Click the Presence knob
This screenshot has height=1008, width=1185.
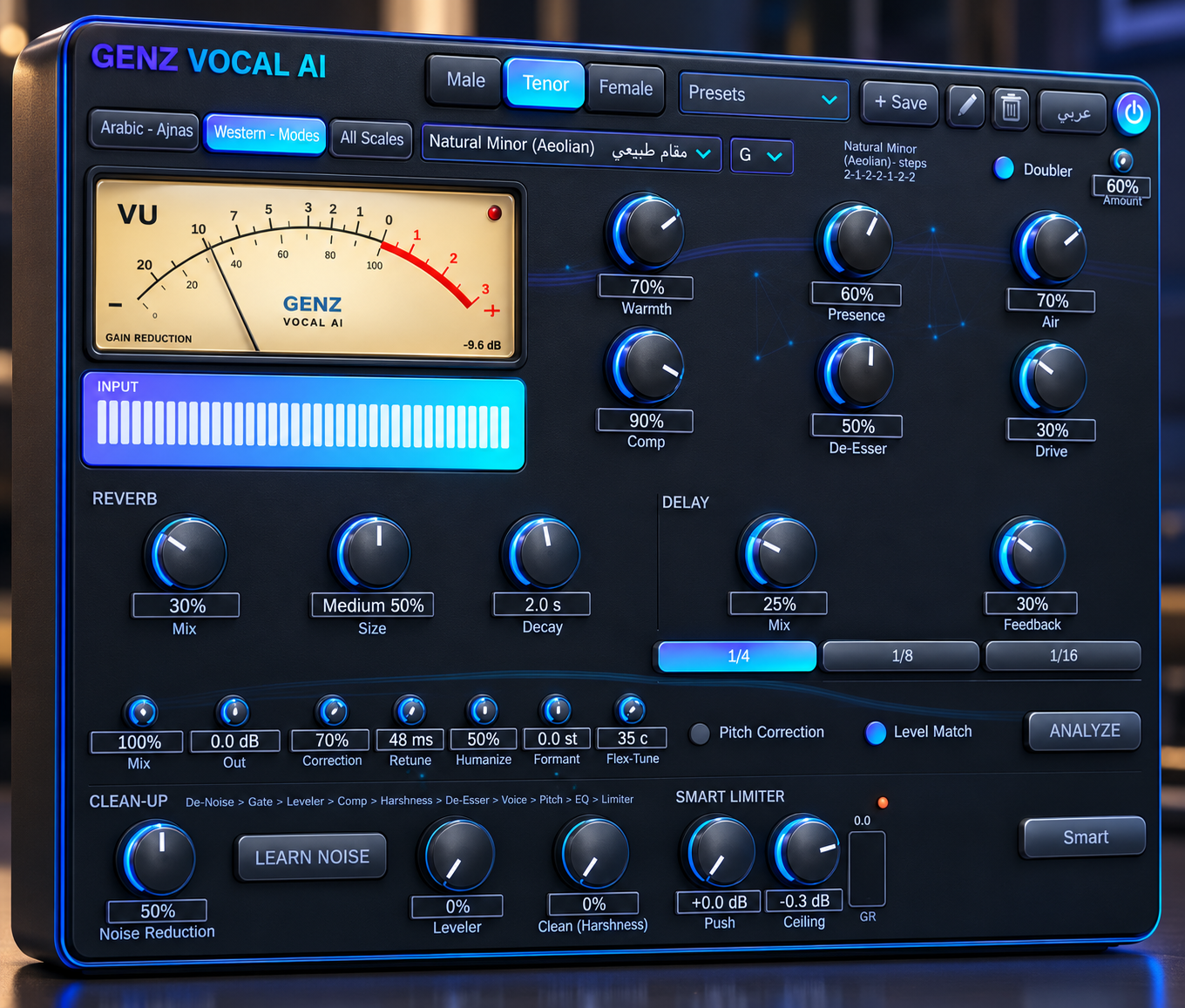click(x=856, y=241)
